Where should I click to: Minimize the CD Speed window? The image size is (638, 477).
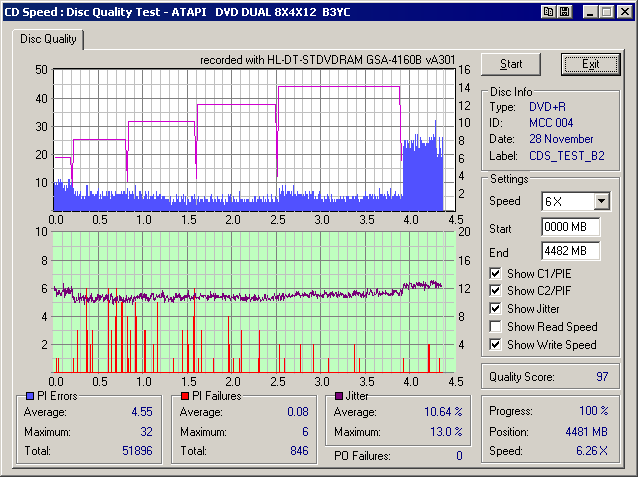589,12
